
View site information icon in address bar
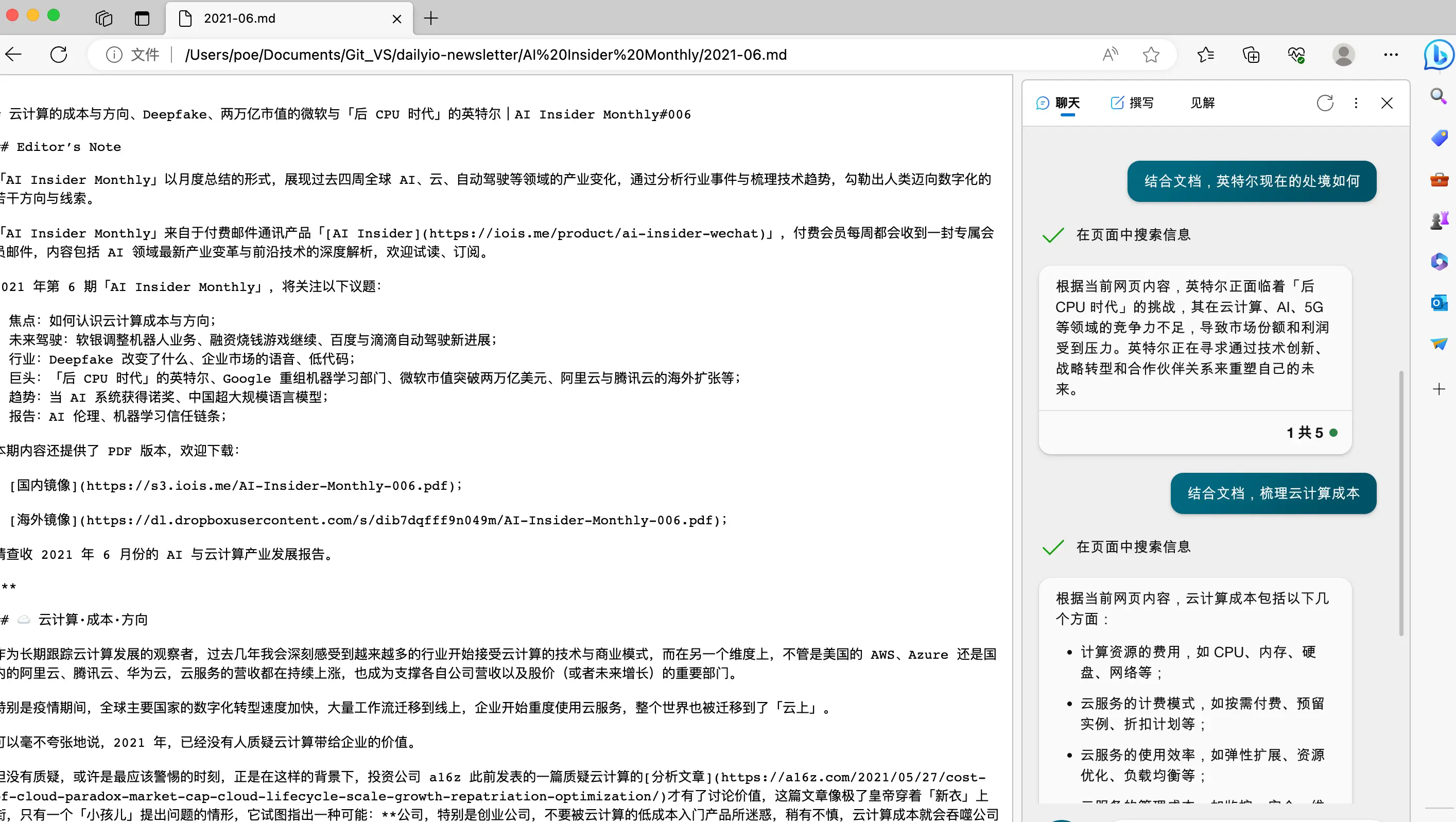pyautogui.click(x=114, y=55)
